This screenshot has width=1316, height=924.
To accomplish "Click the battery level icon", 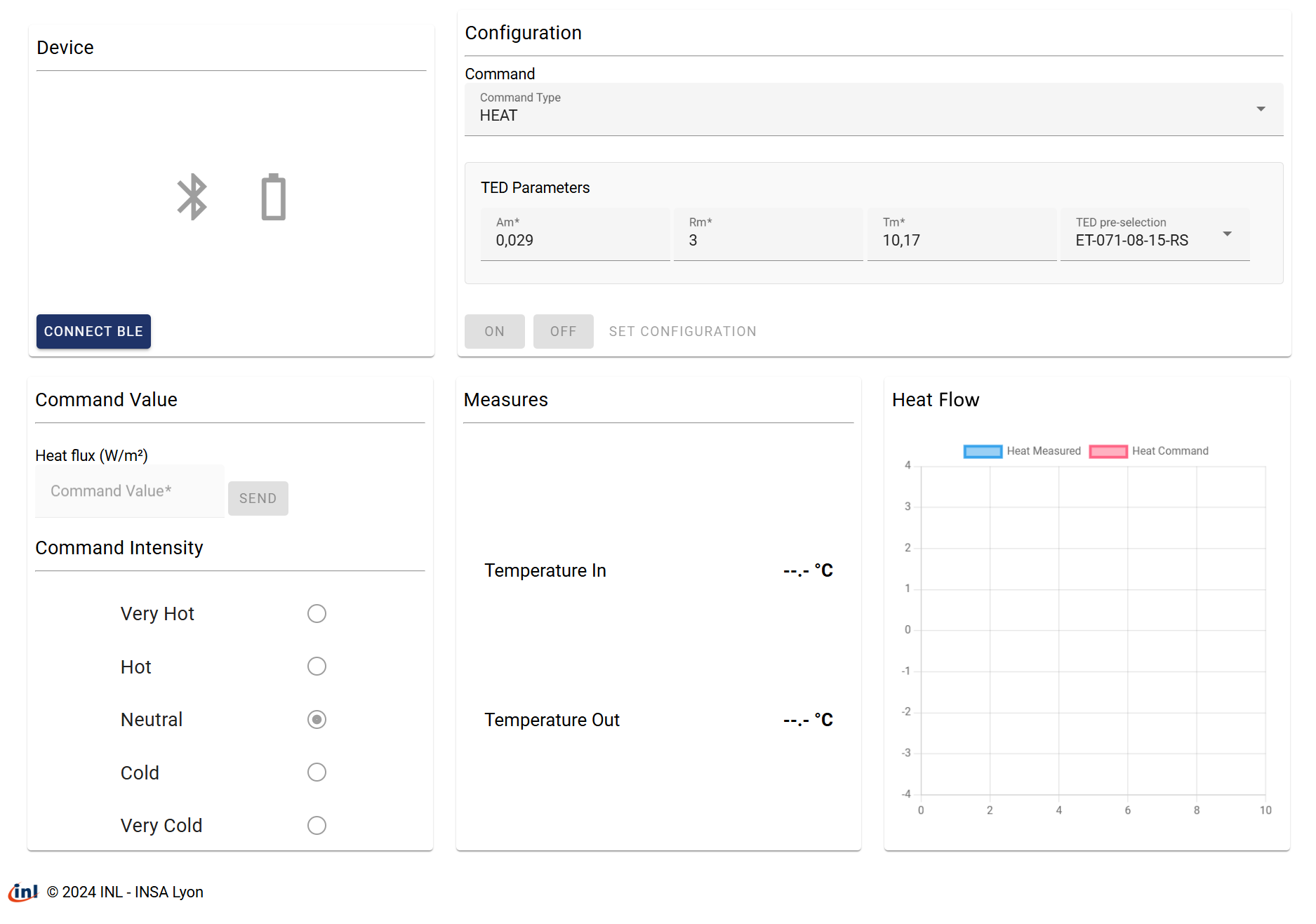I will [273, 197].
